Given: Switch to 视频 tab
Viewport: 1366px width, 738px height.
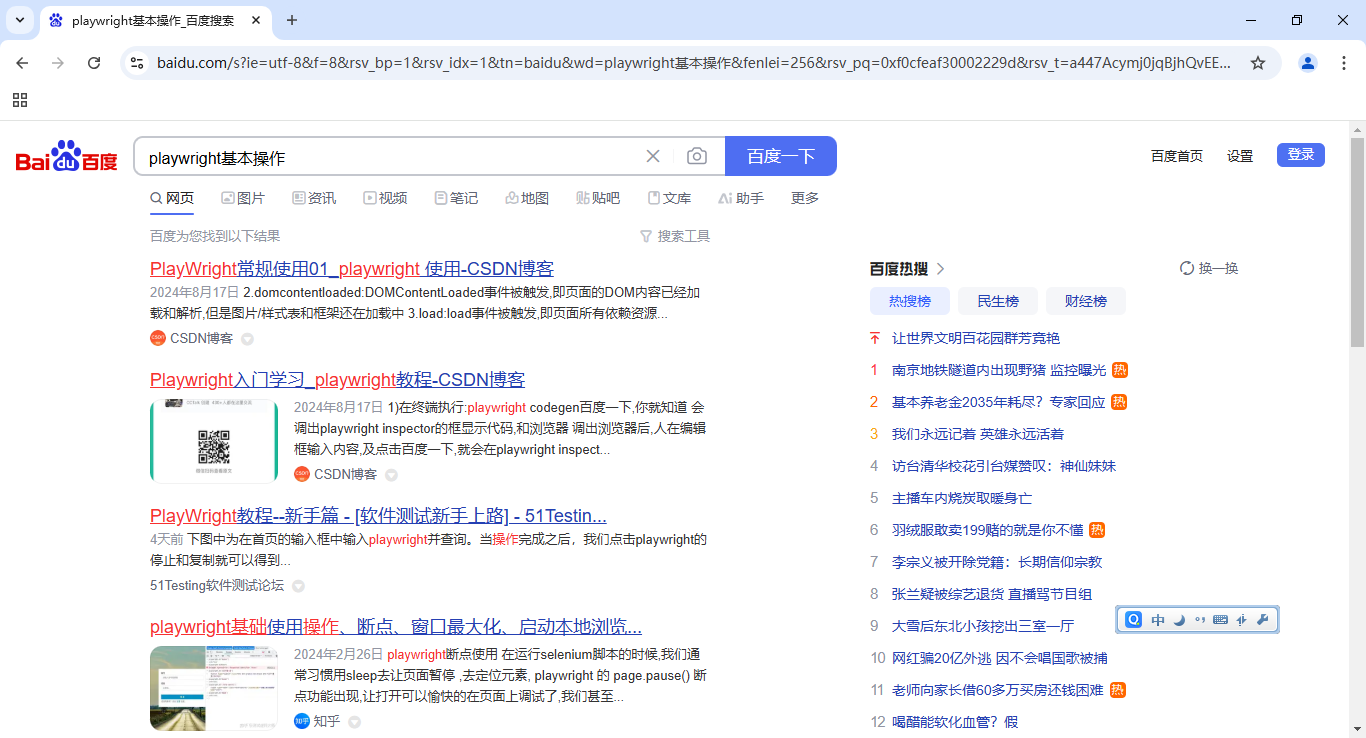Looking at the screenshot, I should pos(385,198).
